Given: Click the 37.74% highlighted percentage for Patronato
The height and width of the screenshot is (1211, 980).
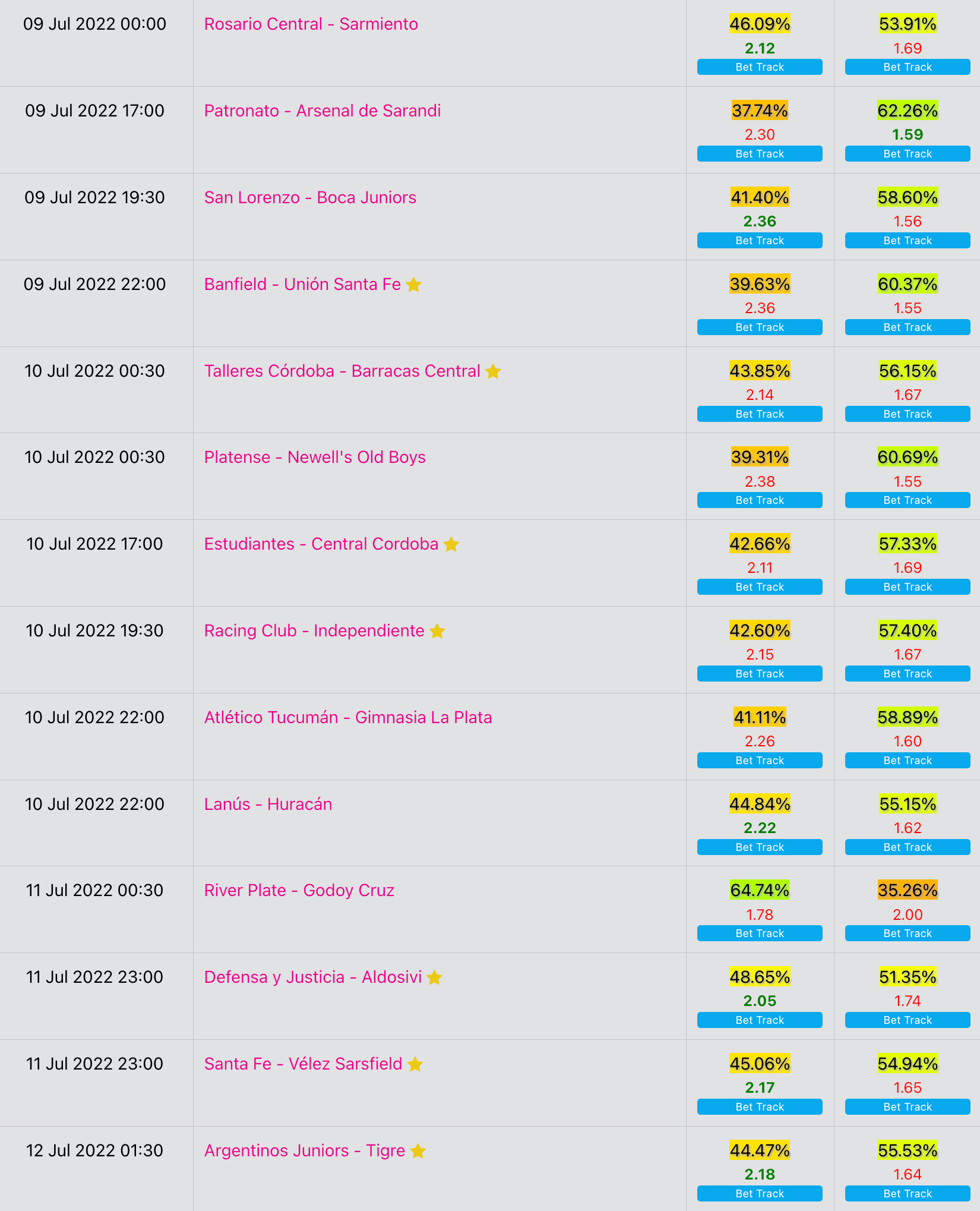Looking at the screenshot, I should 760,111.
